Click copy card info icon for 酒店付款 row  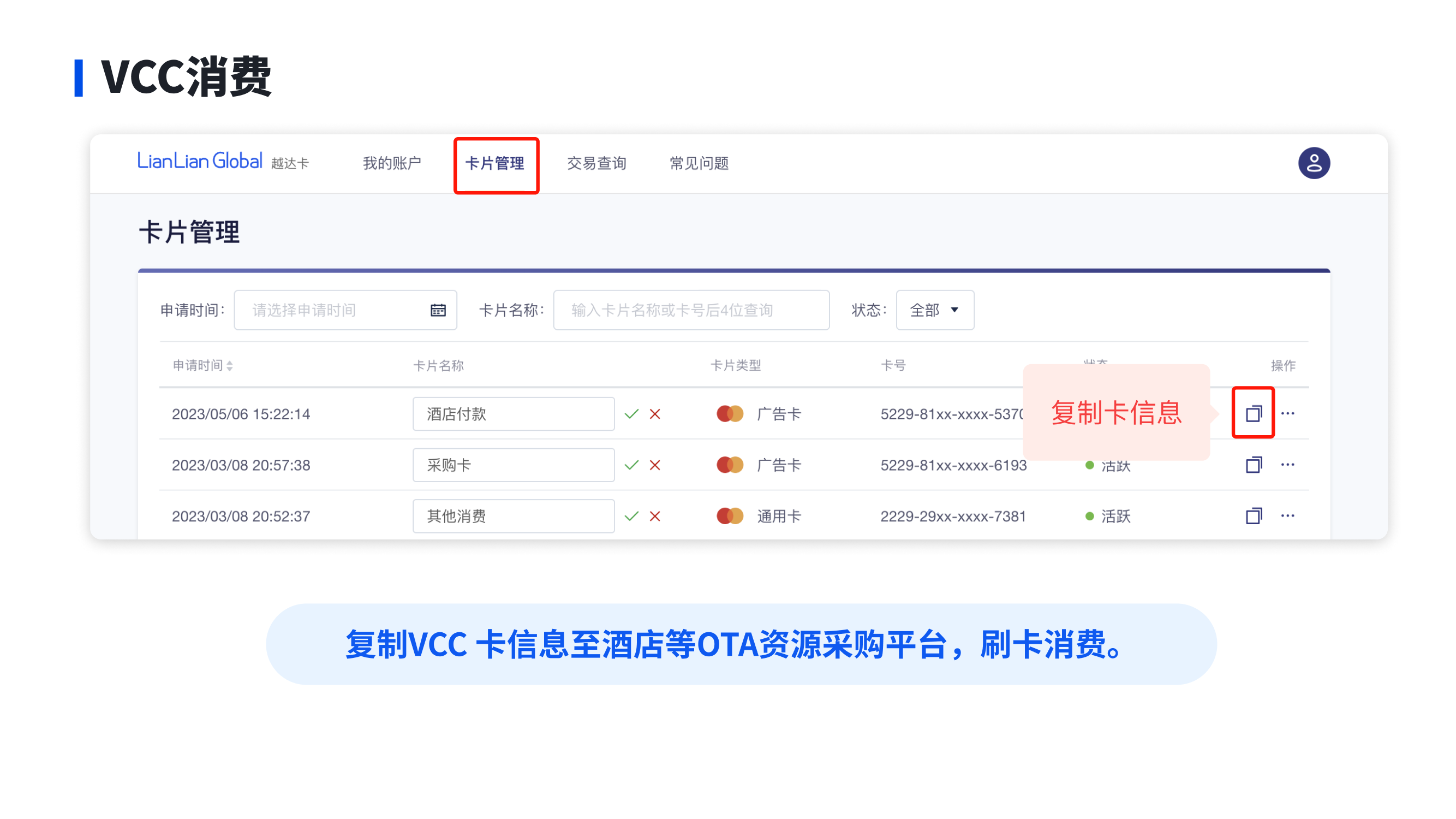point(1253,413)
